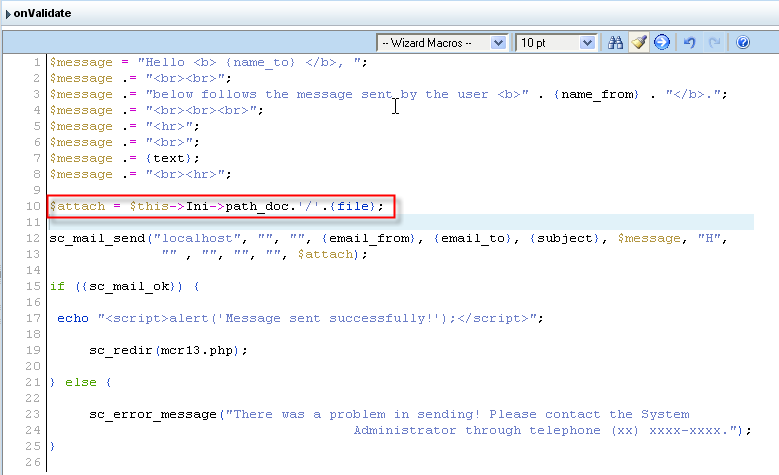This screenshot has height=475, width=779.
Task: Click closing brace on line 25
Action: (53, 446)
